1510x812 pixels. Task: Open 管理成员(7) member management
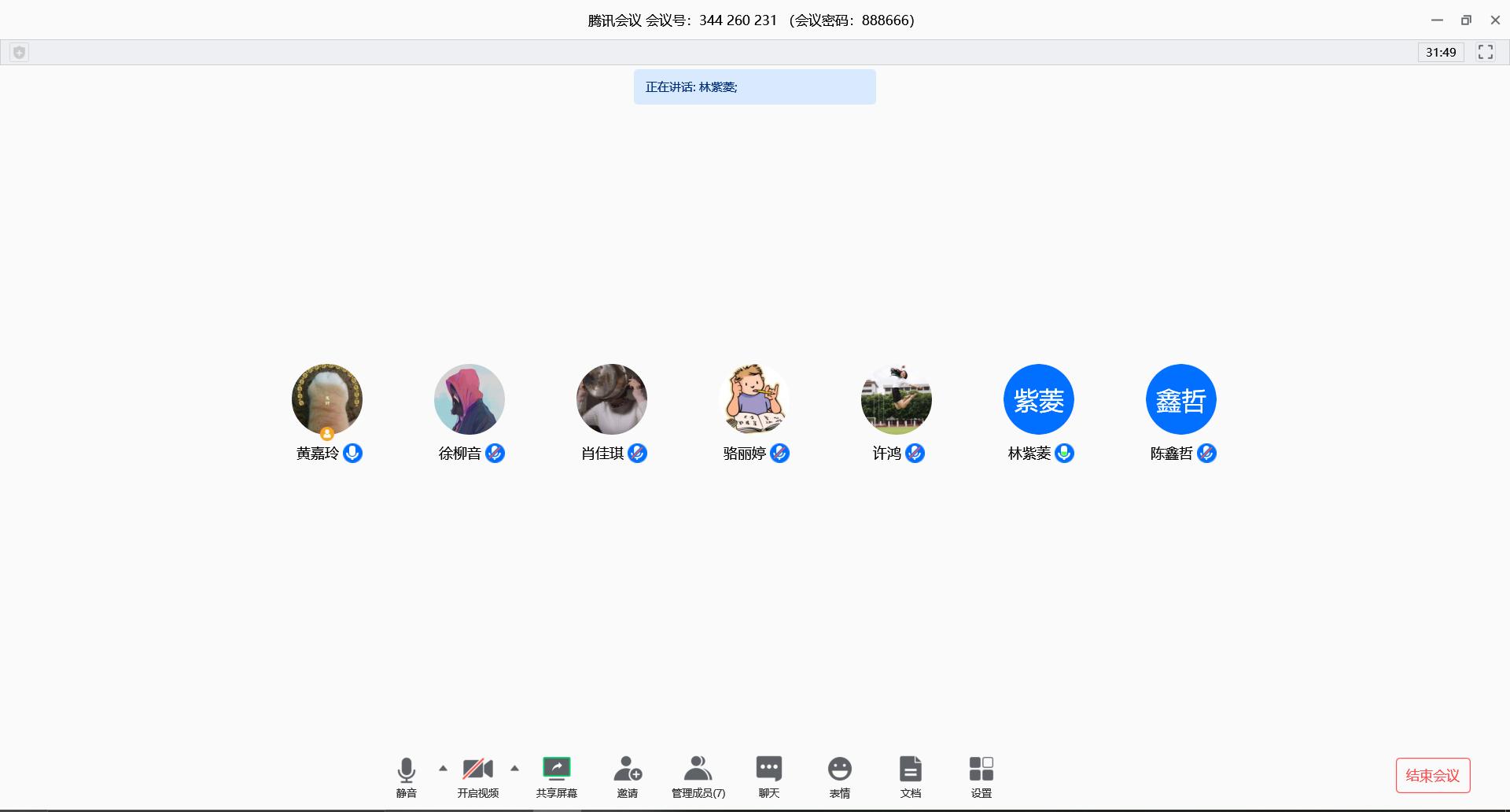coord(698,769)
